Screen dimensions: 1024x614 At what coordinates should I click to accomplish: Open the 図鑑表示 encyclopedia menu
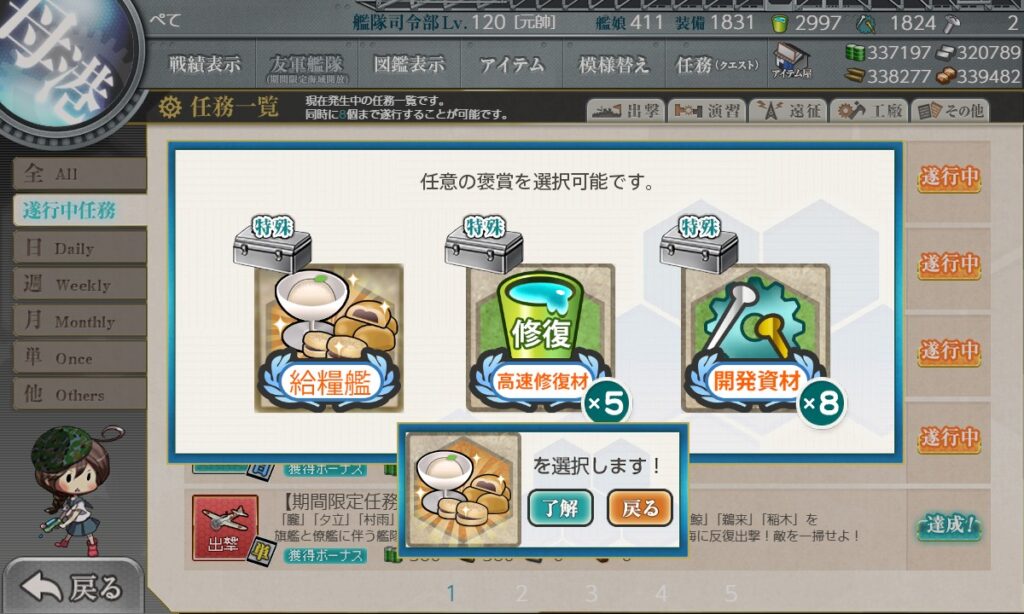[409, 64]
